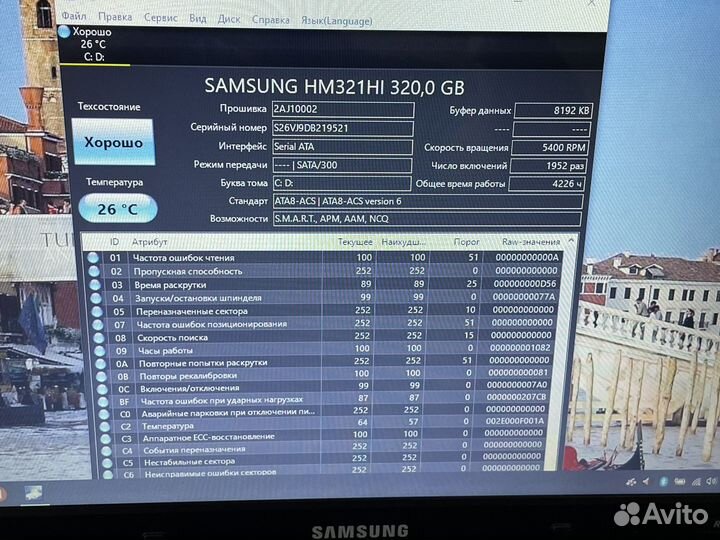This screenshot has width=720, height=540.
Task: Click status circle of row 08 Скорость поиска
Action: pyautogui.click(x=99, y=338)
